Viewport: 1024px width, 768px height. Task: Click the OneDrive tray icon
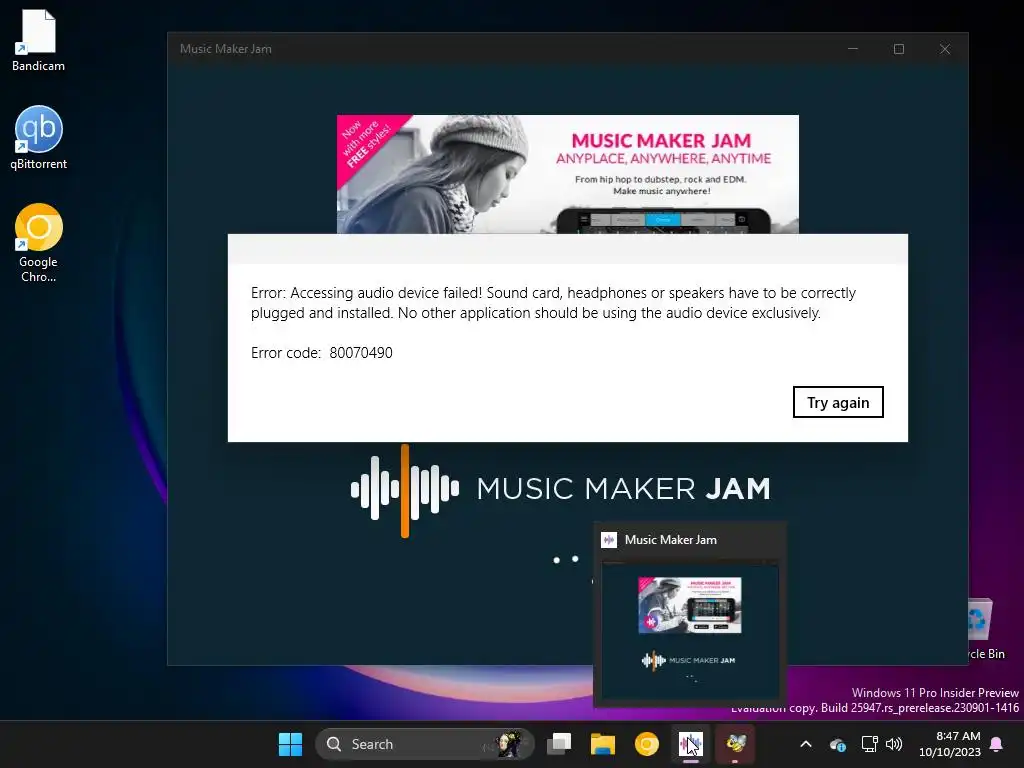[x=838, y=744]
